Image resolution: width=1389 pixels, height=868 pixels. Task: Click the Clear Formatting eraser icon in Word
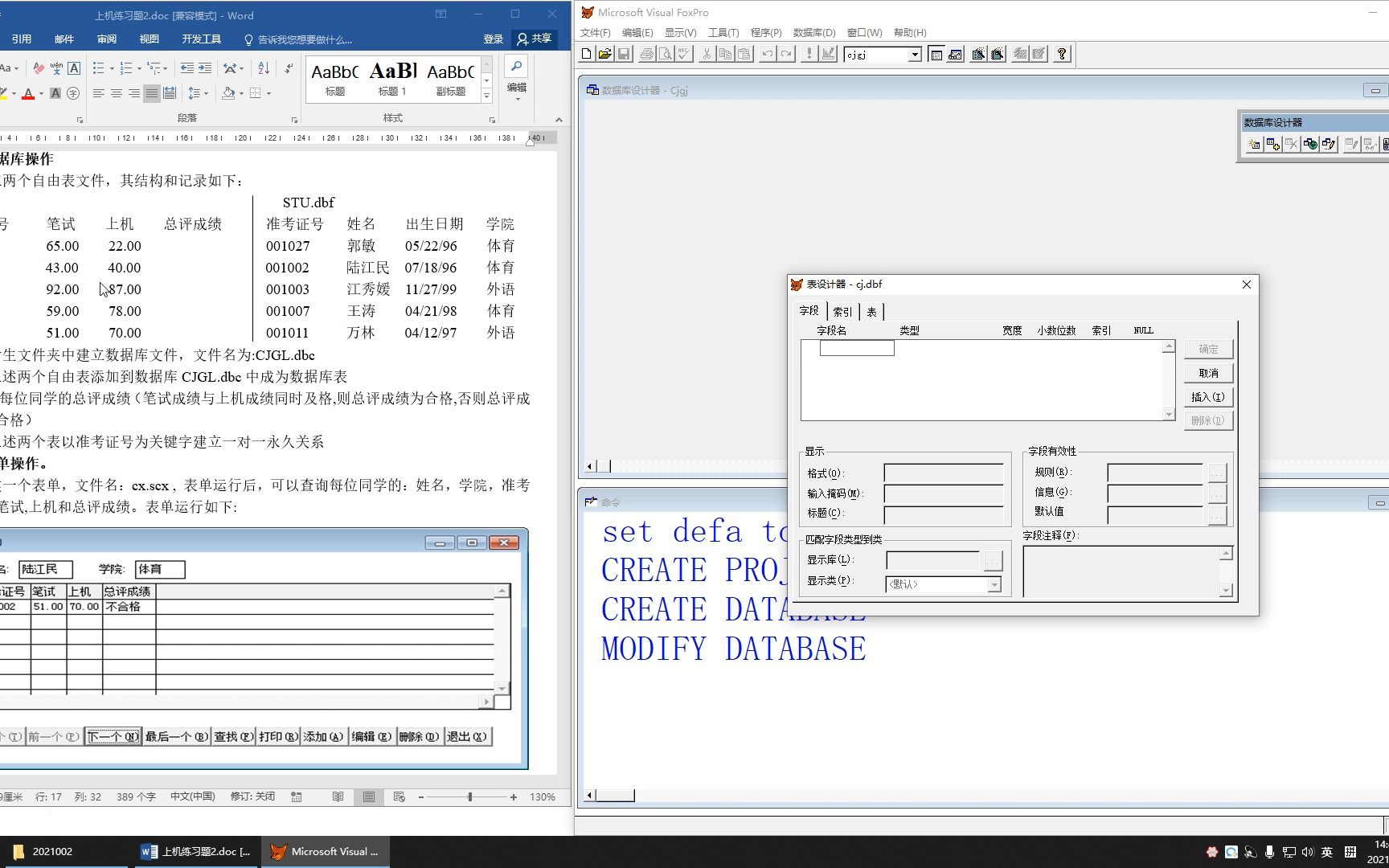point(39,68)
